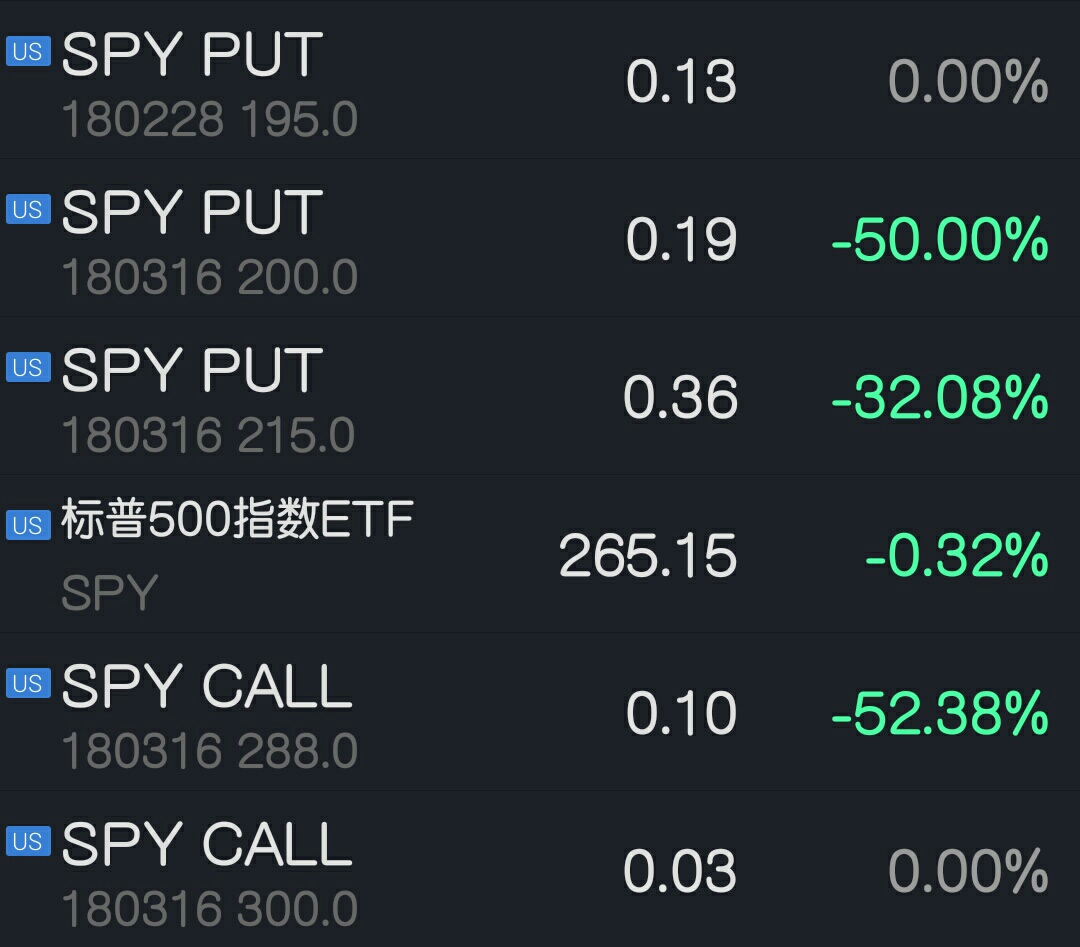1080x947 pixels.
Task: Select SPY CALL 180316 288.0 option
Action: tap(540, 711)
